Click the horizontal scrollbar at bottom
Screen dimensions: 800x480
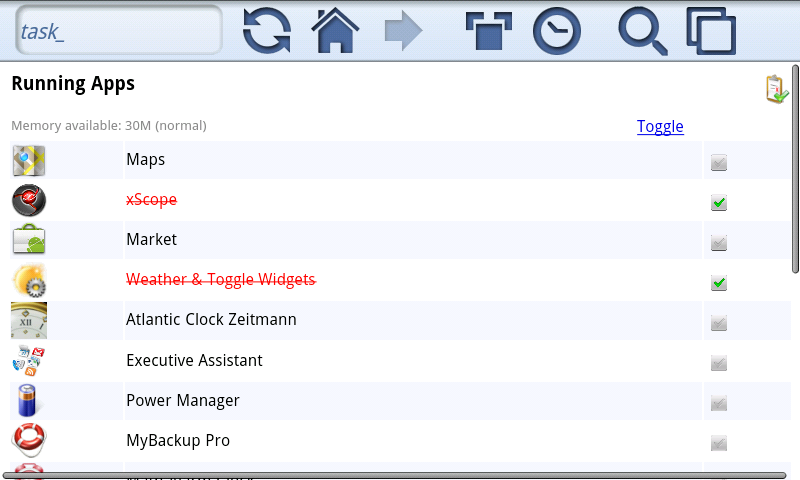click(x=394, y=475)
